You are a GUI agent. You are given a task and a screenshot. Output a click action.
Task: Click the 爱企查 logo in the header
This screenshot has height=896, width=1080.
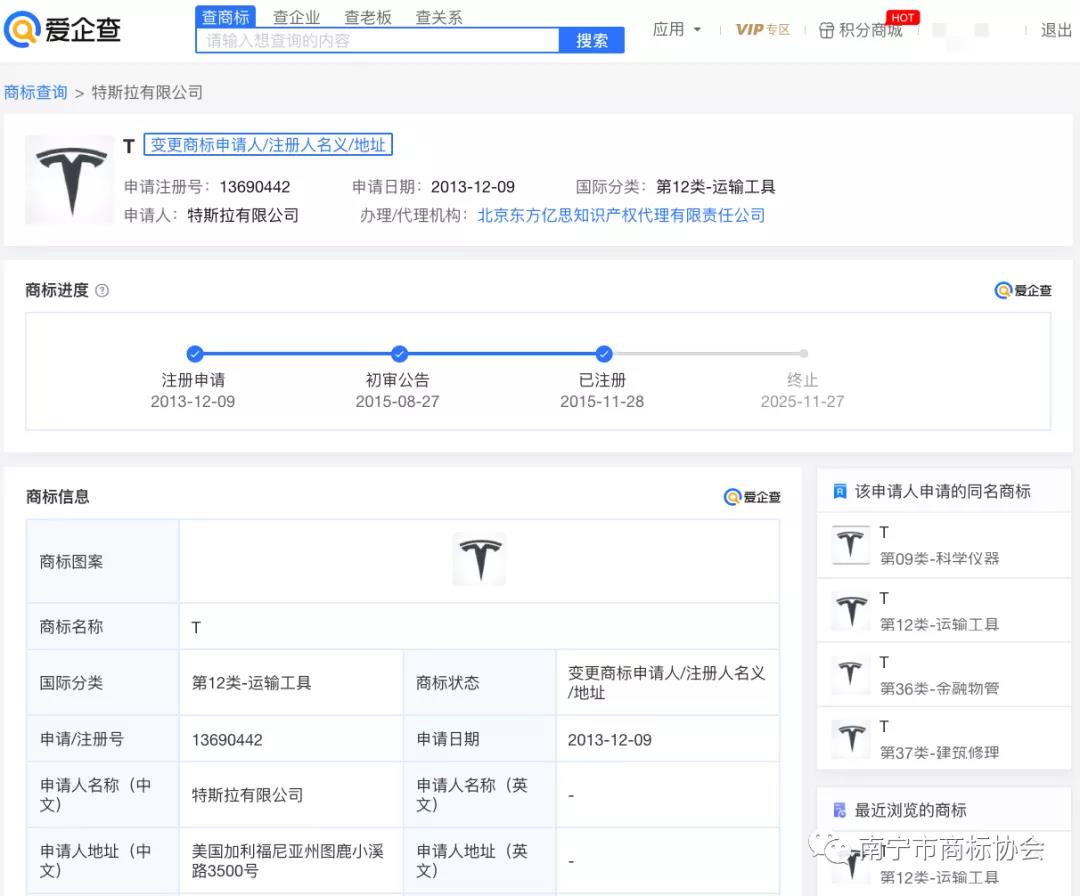click(x=63, y=29)
